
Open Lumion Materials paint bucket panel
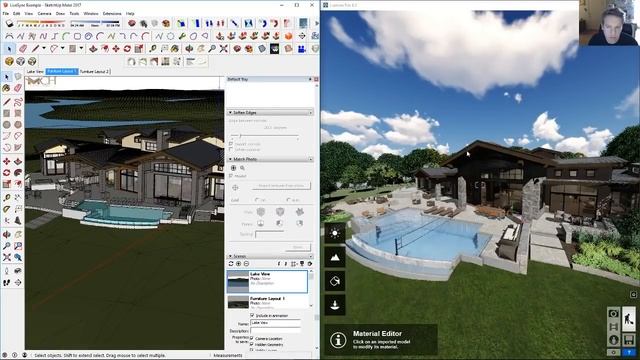(x=335, y=281)
